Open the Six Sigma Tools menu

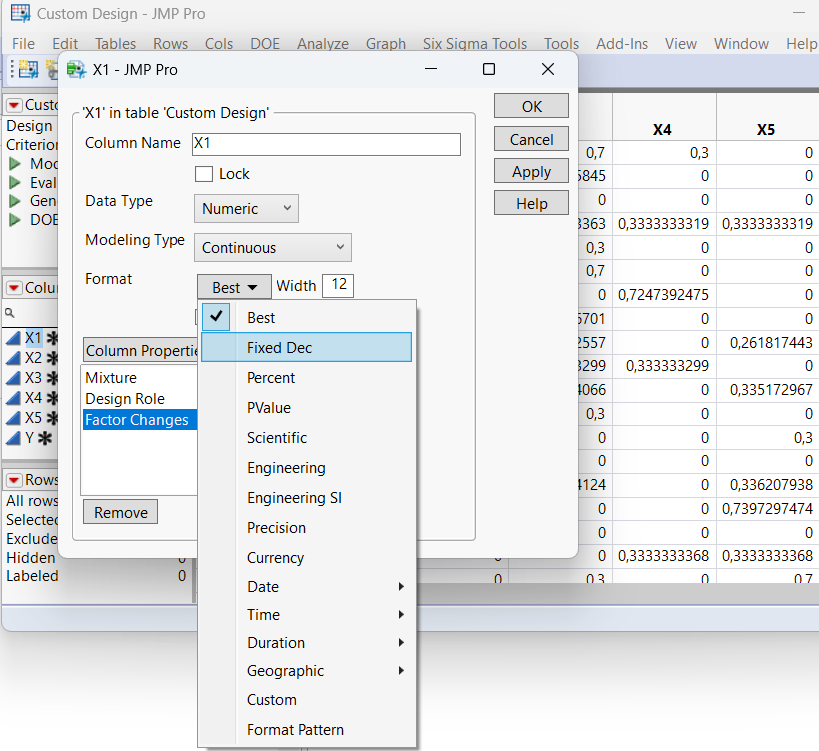(474, 43)
